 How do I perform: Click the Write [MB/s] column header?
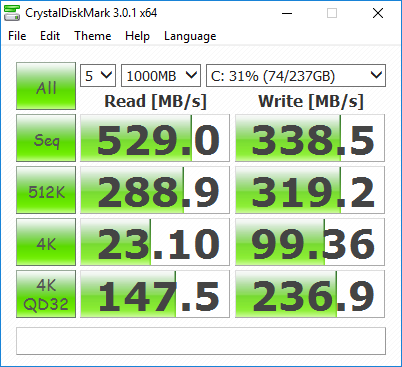click(311, 101)
